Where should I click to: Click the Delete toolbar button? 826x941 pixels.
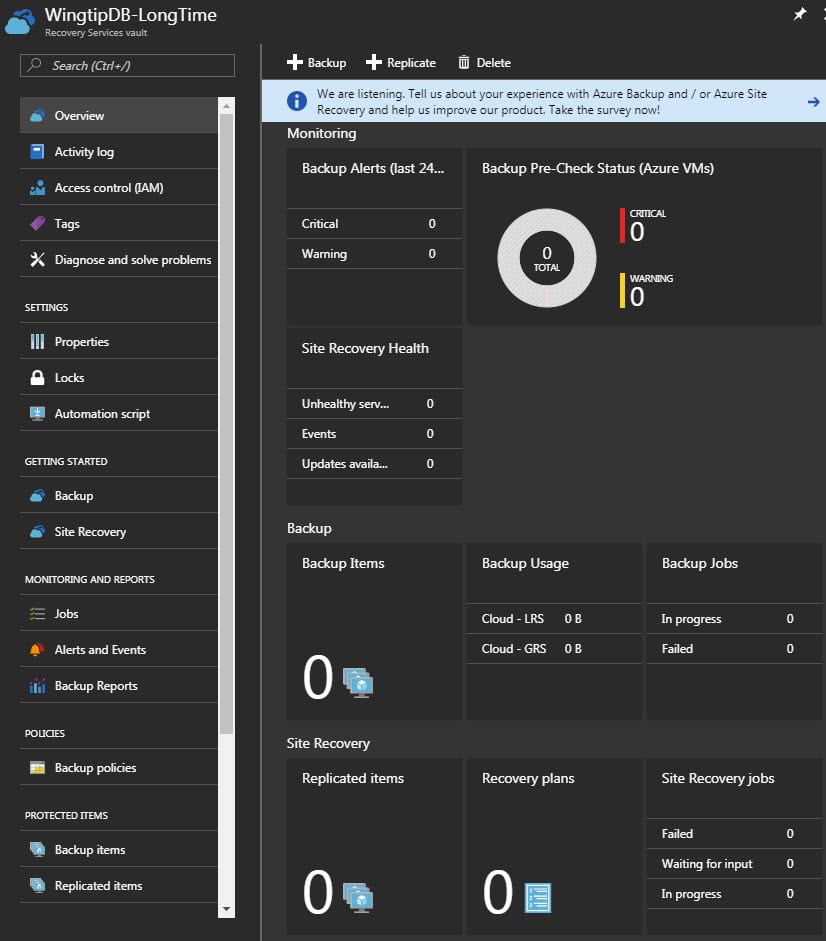point(484,62)
